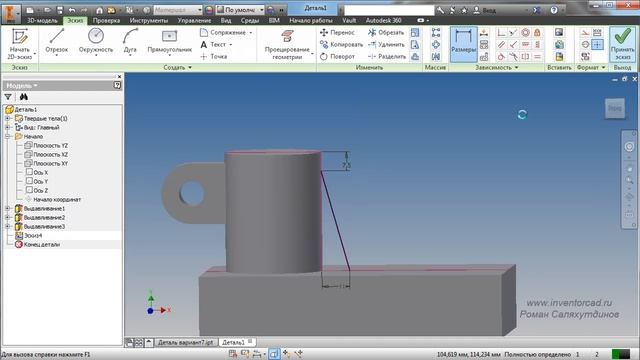Open the Материал dropdown
This screenshot has width=640, height=360.
point(178,10)
